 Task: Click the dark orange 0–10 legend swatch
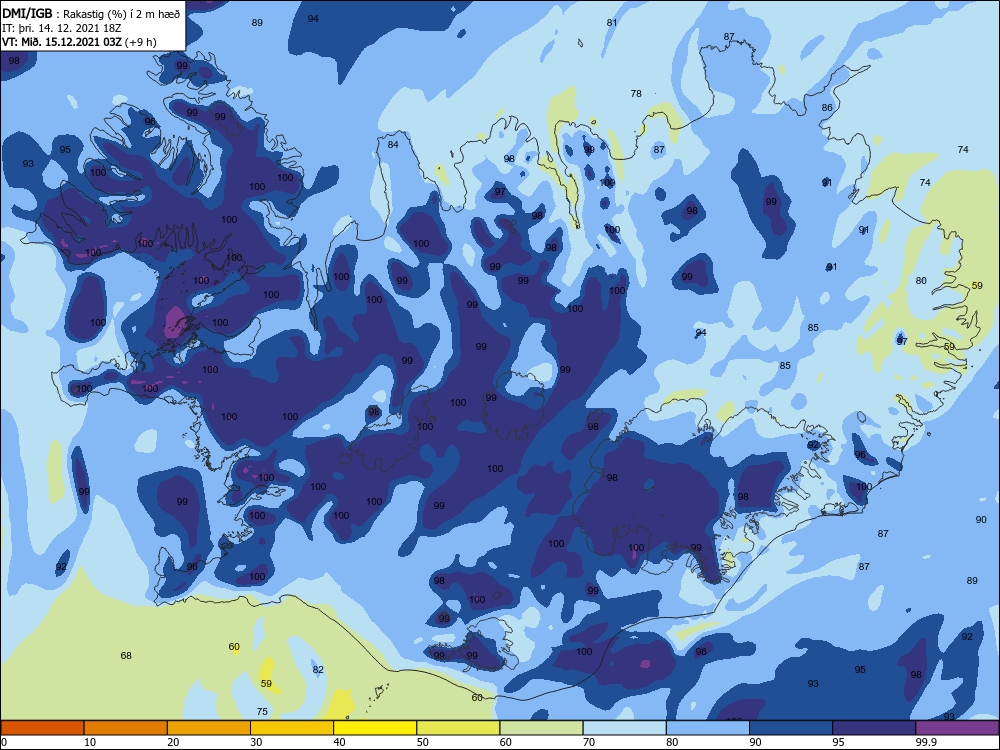(42, 728)
